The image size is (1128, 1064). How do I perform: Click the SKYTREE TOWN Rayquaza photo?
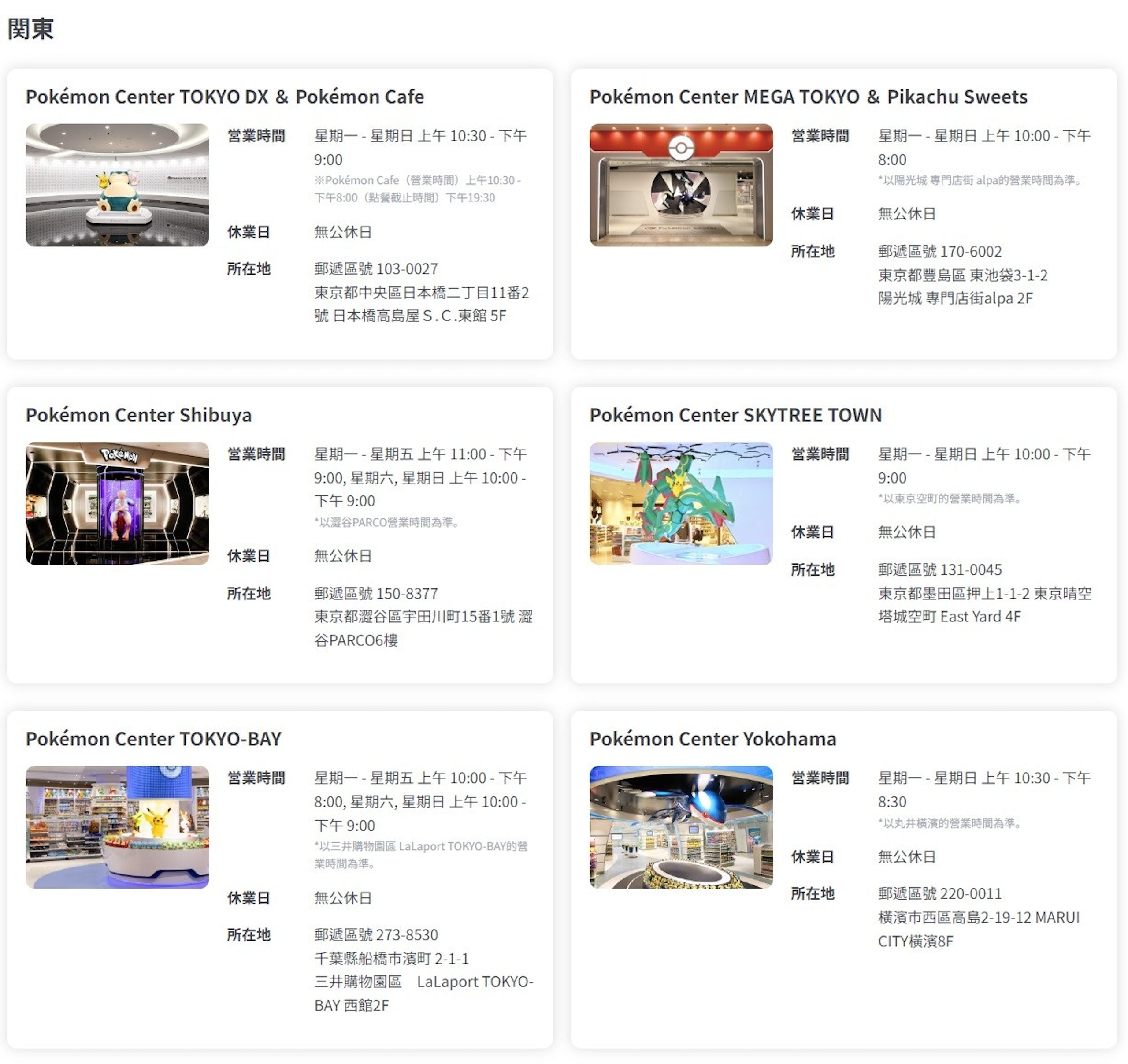click(681, 503)
